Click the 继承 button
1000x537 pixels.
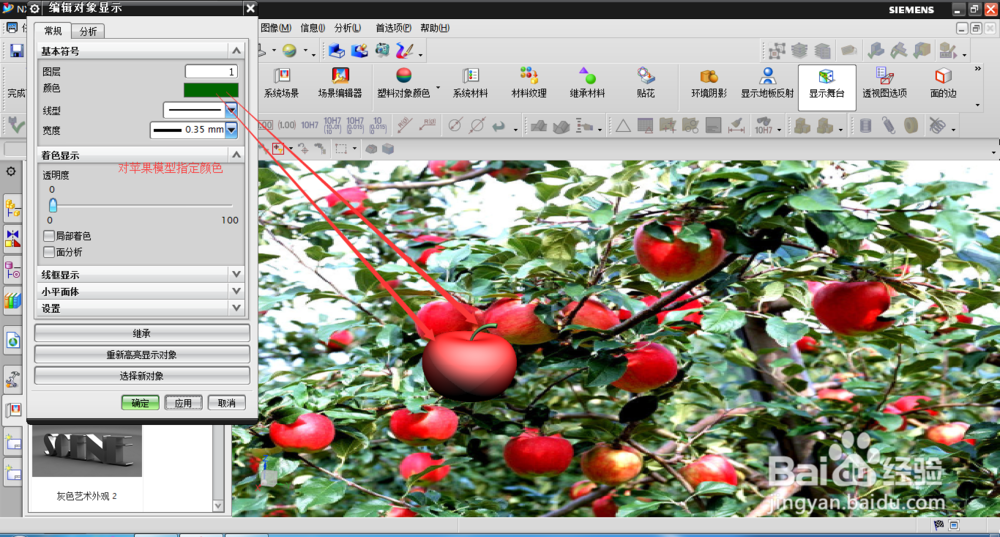[142, 333]
